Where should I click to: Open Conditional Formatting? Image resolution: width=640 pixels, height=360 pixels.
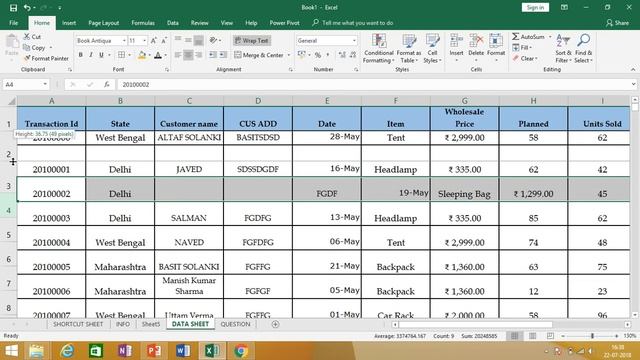point(379,49)
